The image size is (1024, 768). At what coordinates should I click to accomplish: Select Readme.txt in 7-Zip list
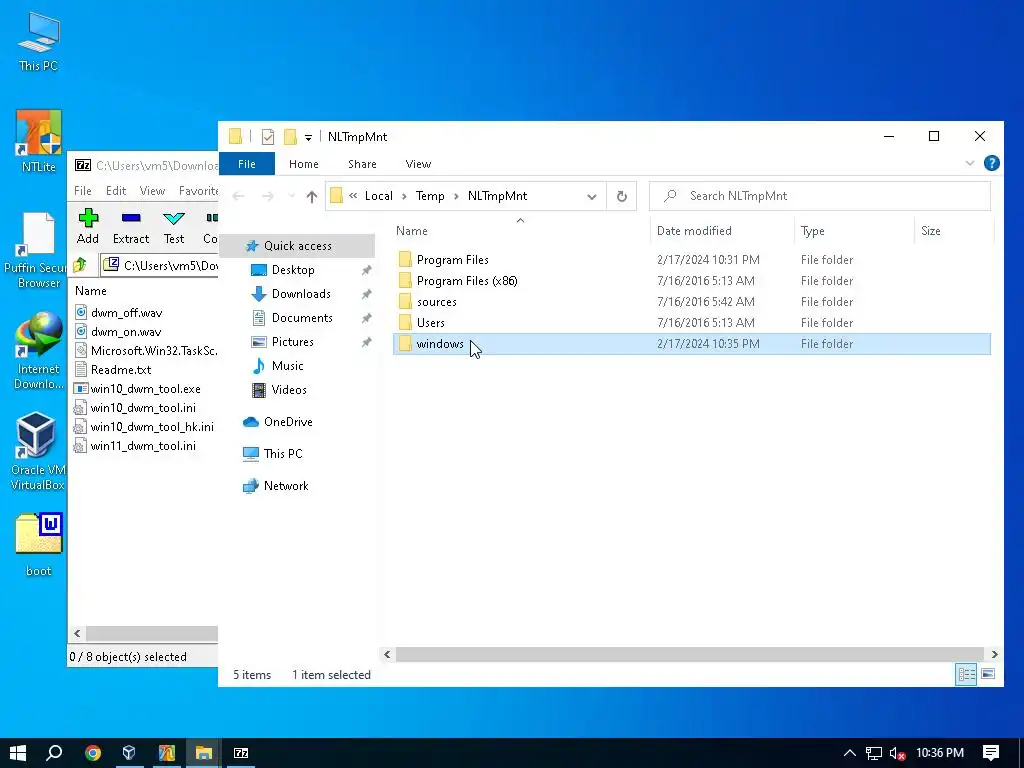[x=121, y=370]
